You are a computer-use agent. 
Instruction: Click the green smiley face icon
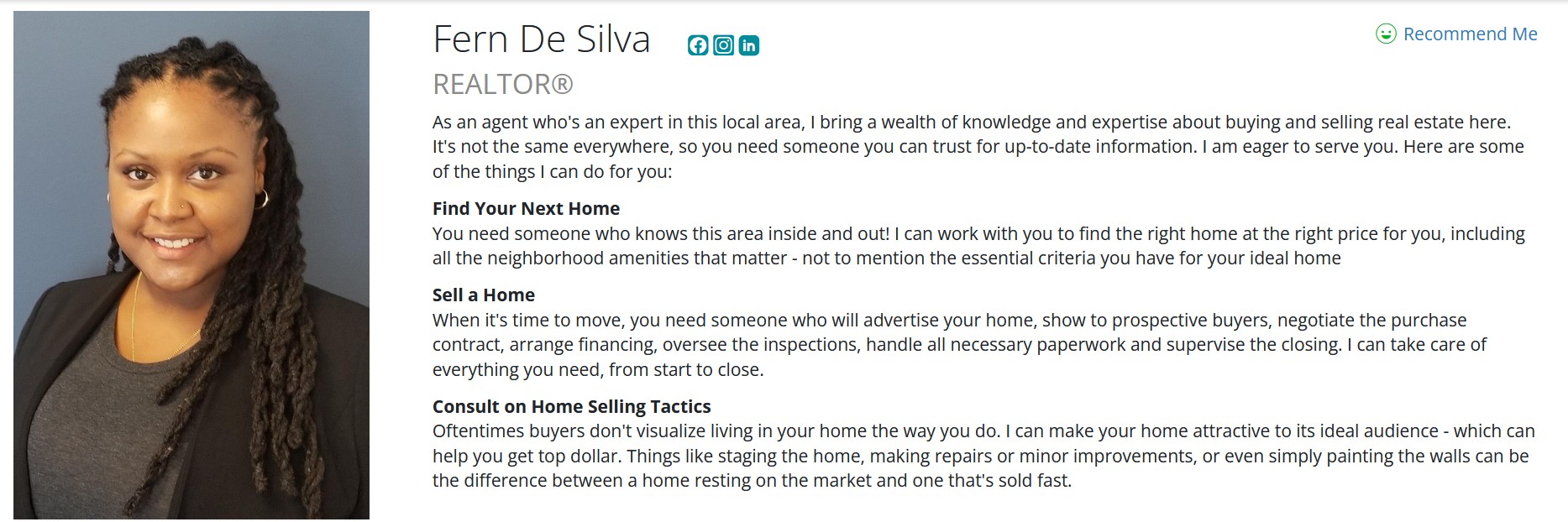1385,34
